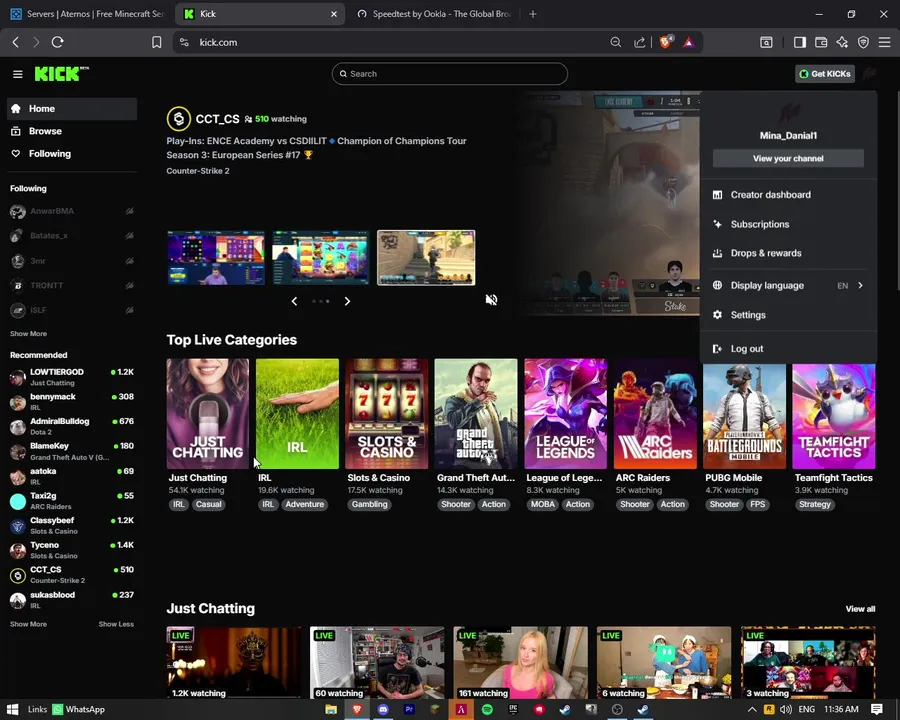Viewport: 900px width, 720px height.
Task: Click the MOBA tag
Action: click(x=542, y=504)
